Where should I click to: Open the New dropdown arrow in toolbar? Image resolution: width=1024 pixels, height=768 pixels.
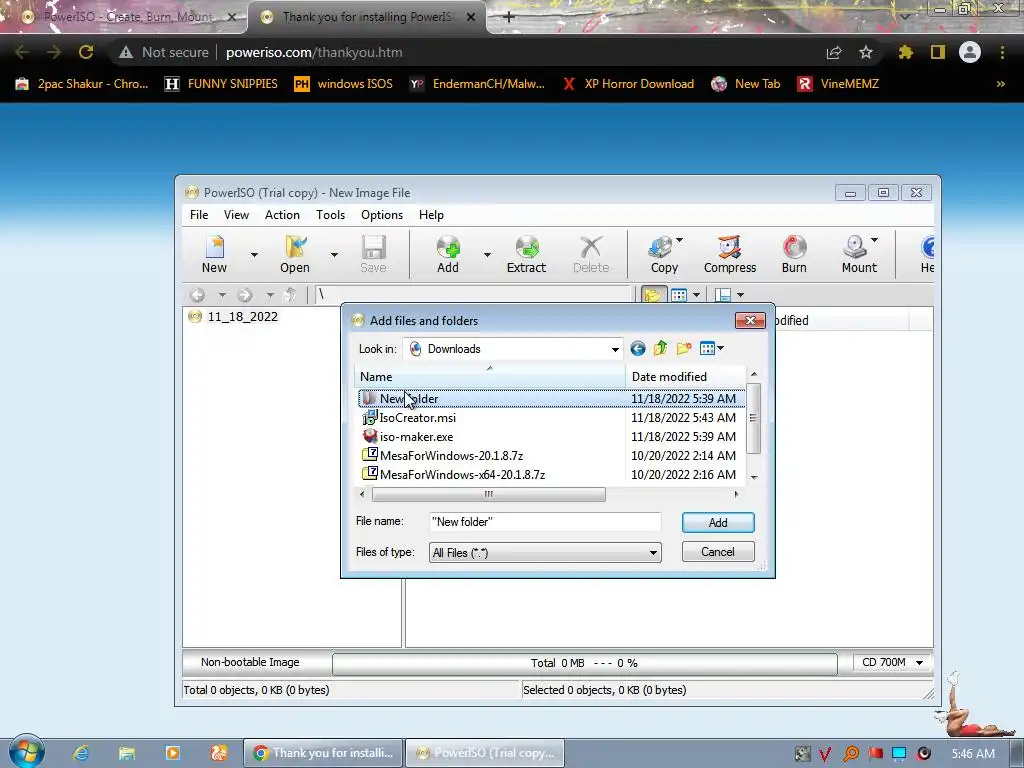tap(254, 255)
